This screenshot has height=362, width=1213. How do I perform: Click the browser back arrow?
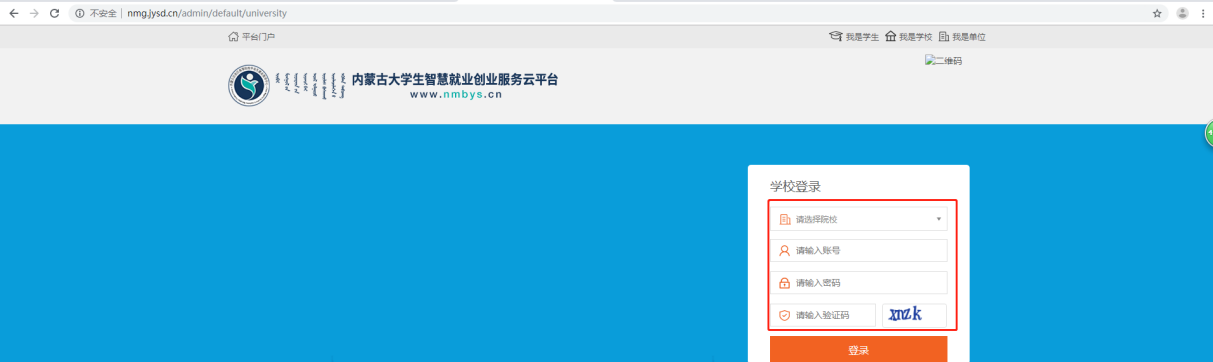click(13, 13)
